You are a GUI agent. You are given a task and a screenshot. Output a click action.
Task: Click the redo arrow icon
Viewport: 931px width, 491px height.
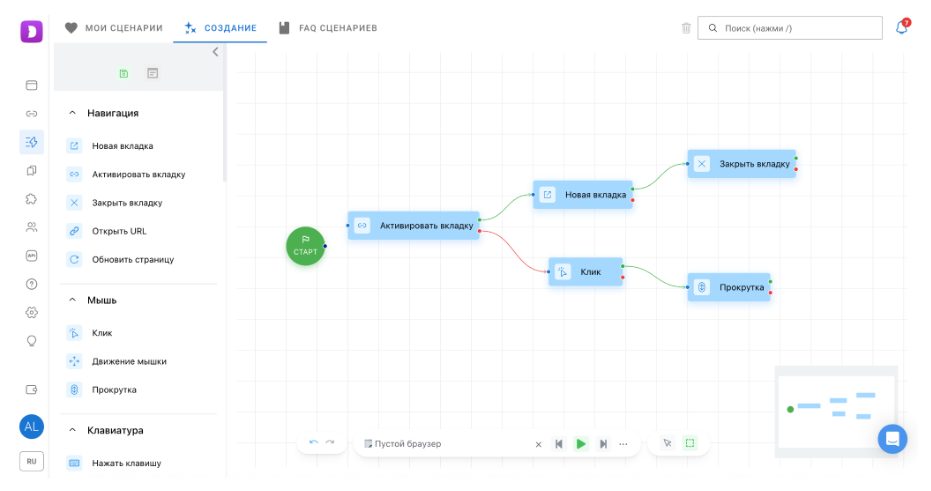330,443
